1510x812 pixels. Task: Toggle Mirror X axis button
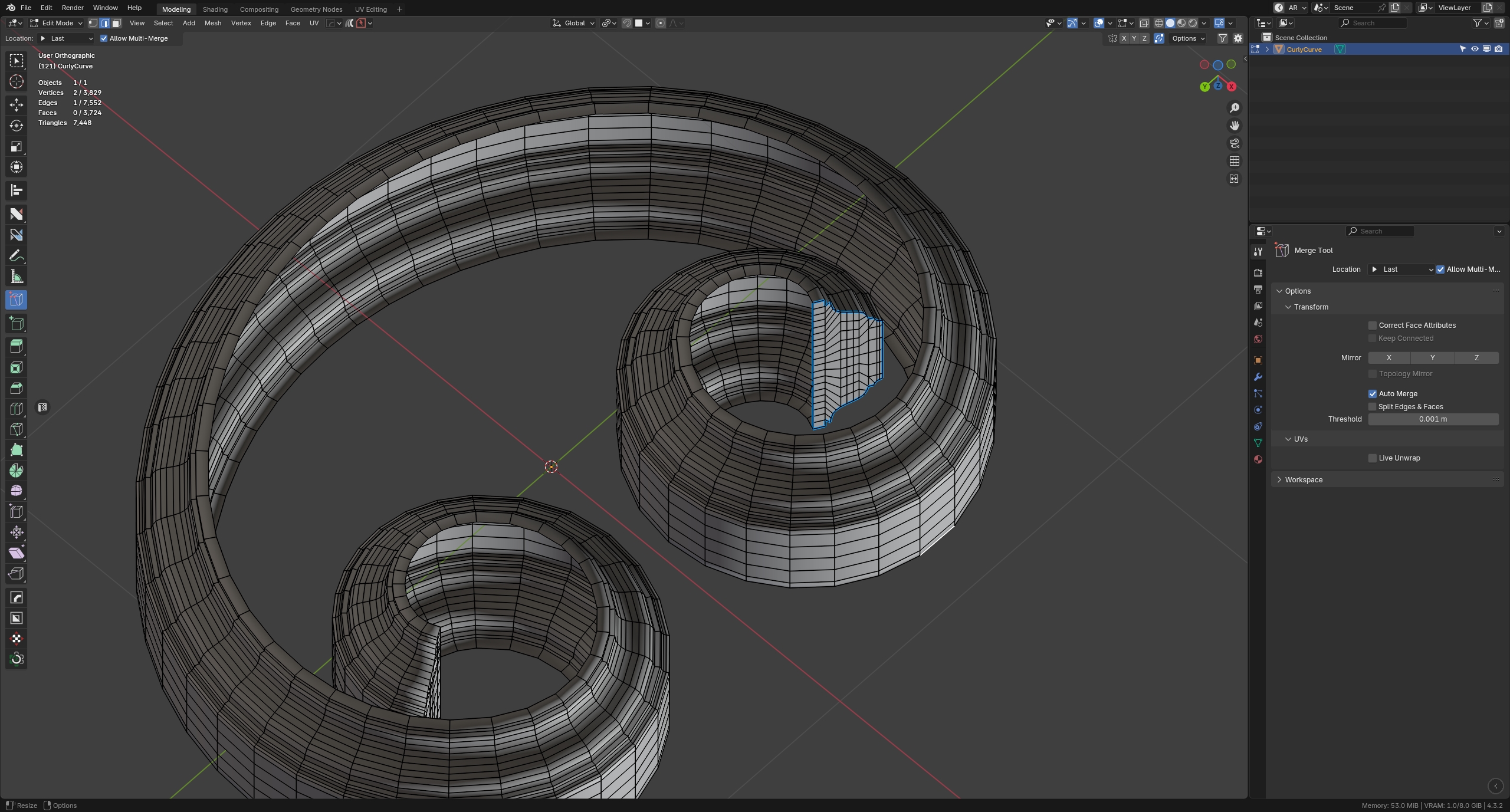point(1388,358)
